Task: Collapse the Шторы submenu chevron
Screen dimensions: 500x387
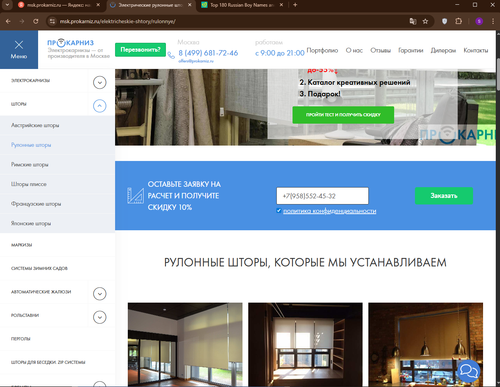Action: (99, 106)
